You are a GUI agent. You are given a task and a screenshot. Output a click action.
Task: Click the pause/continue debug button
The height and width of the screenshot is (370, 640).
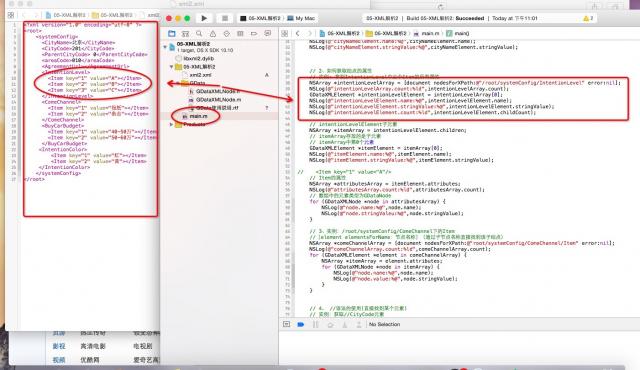coord(316,324)
